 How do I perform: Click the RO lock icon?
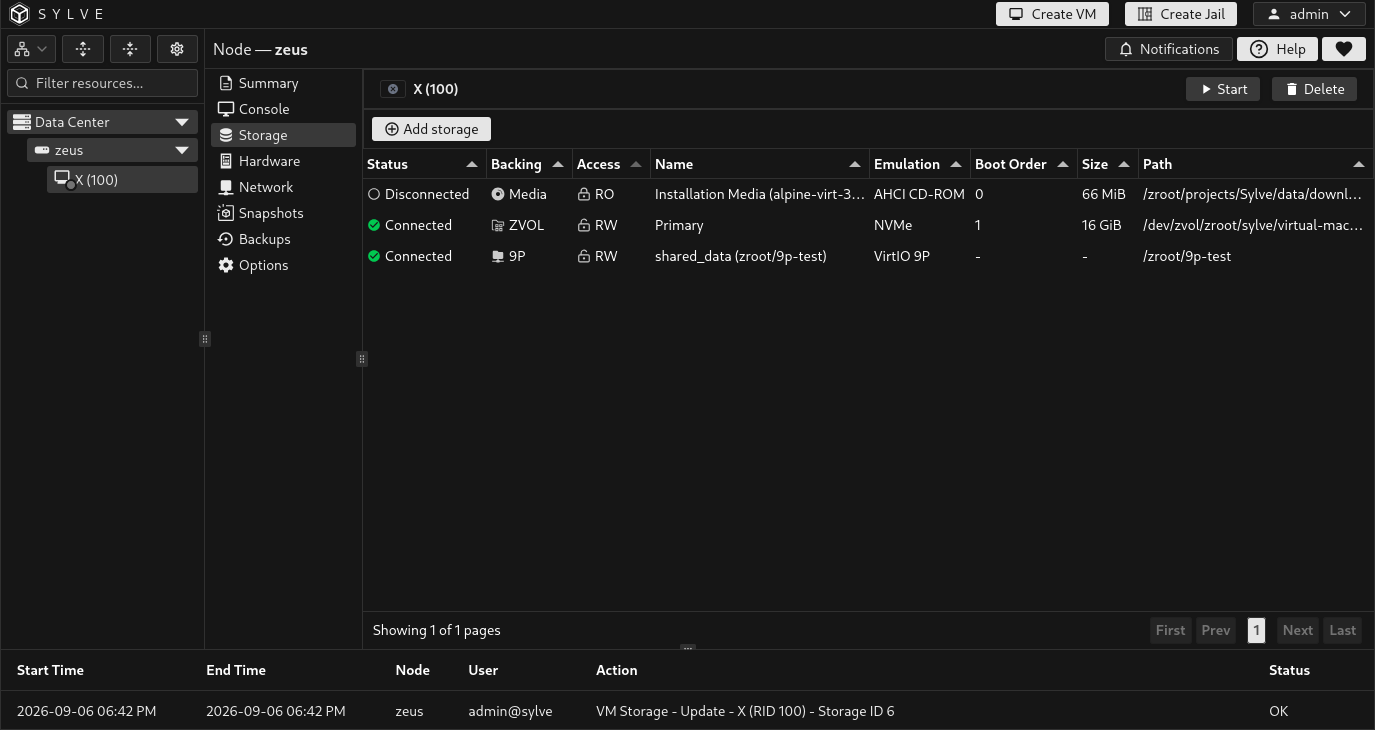(584, 195)
